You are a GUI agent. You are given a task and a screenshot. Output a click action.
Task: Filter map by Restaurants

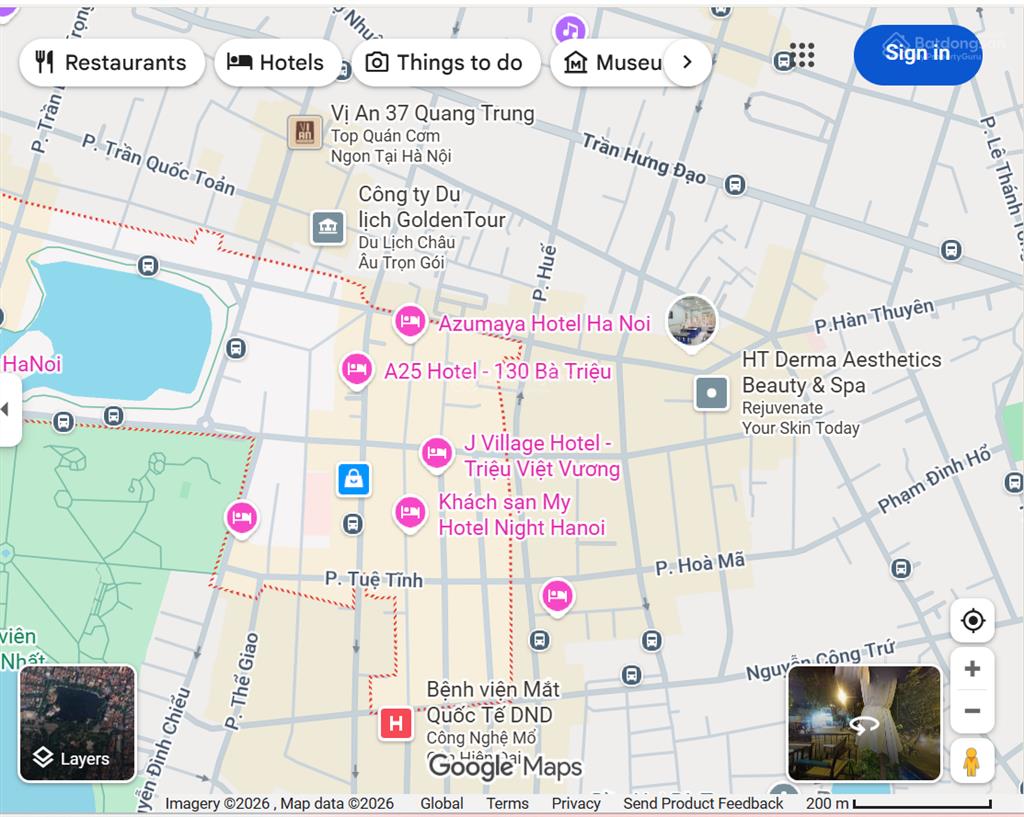tap(112, 63)
